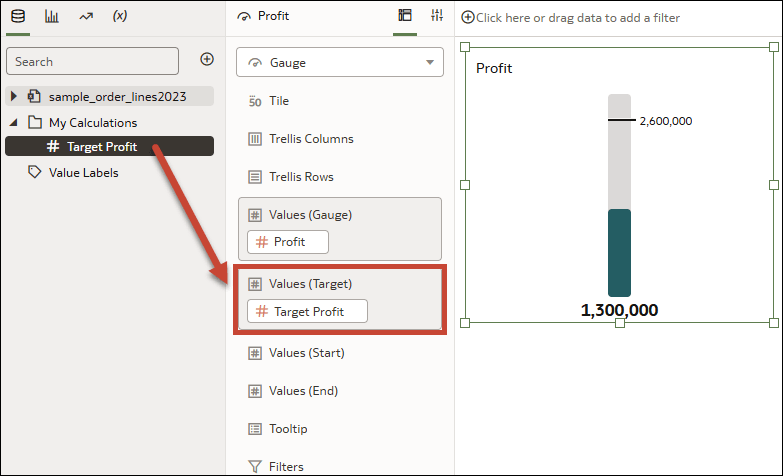This screenshot has width=783, height=476.
Task: Select the Grammar layout icon
Action: (405, 16)
